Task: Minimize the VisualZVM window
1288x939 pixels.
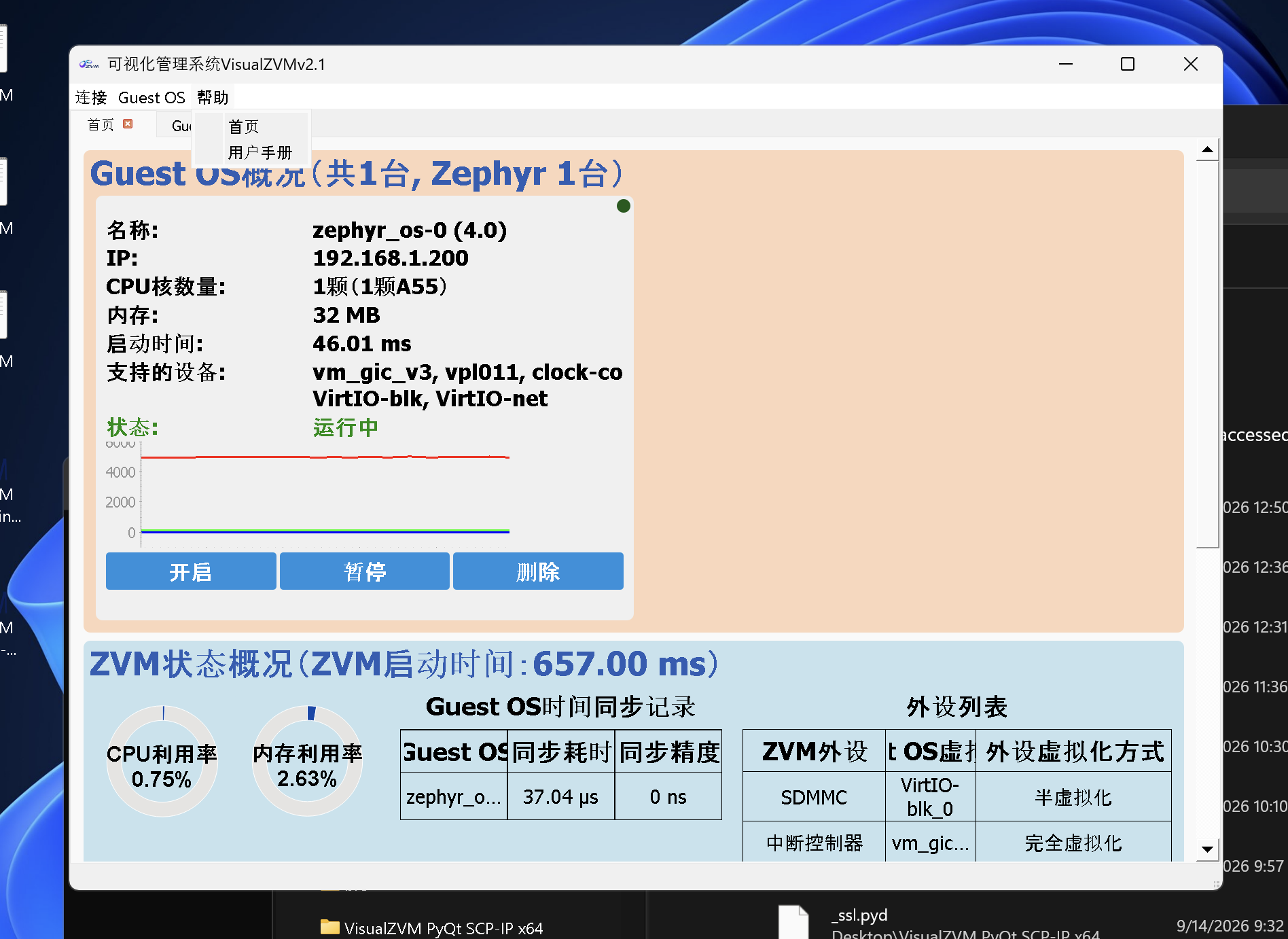Action: tap(1066, 65)
